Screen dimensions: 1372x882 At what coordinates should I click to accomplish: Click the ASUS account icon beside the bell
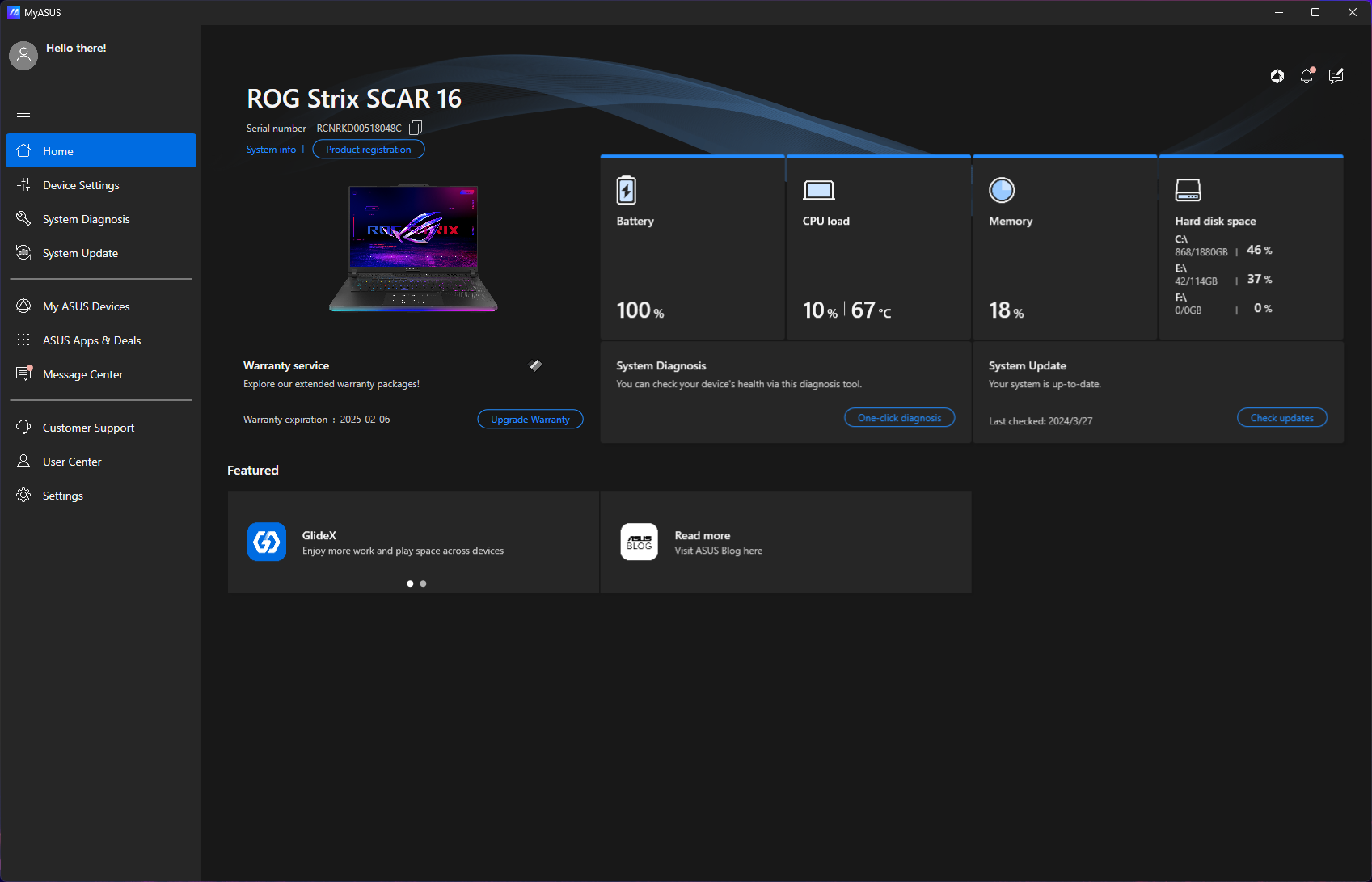1277,76
